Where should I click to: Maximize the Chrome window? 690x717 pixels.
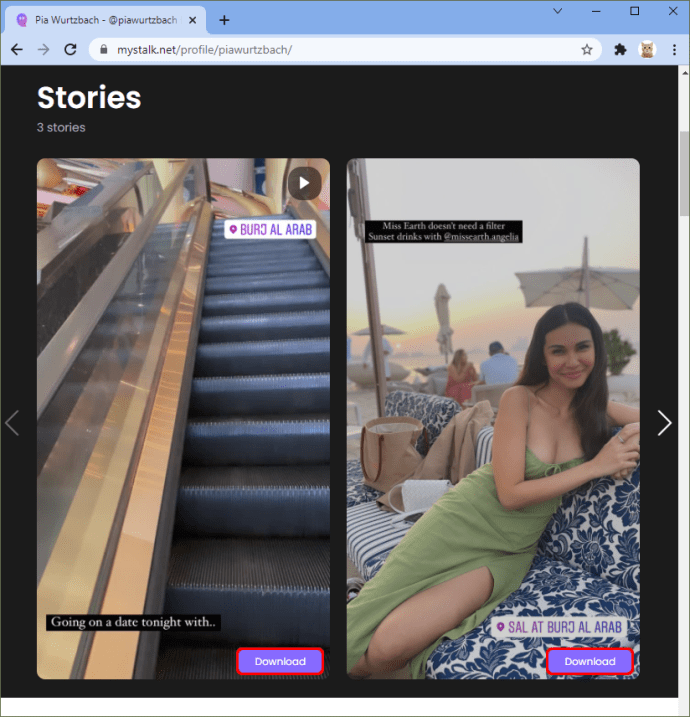pos(635,11)
